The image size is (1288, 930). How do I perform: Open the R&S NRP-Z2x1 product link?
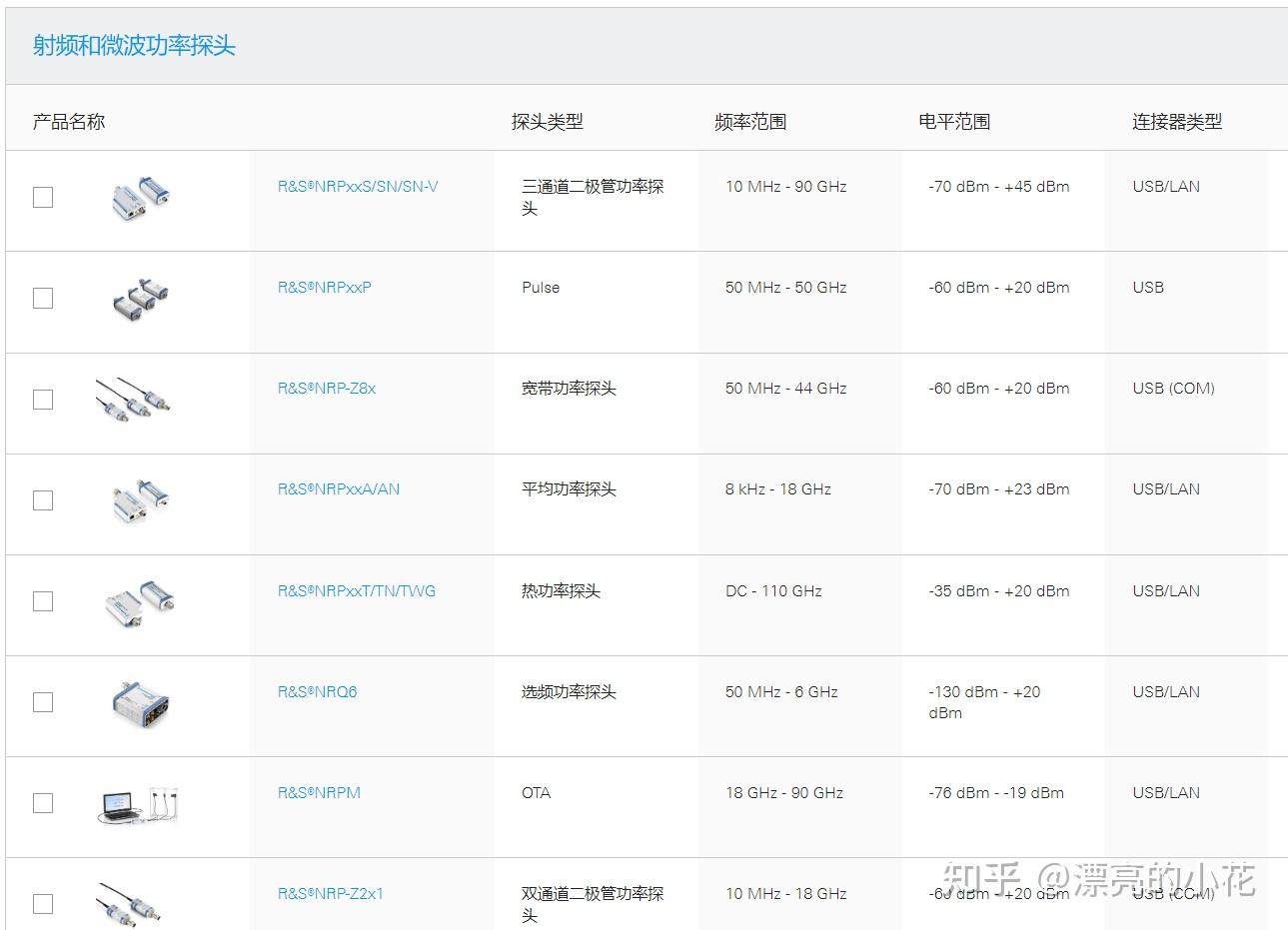[331, 894]
